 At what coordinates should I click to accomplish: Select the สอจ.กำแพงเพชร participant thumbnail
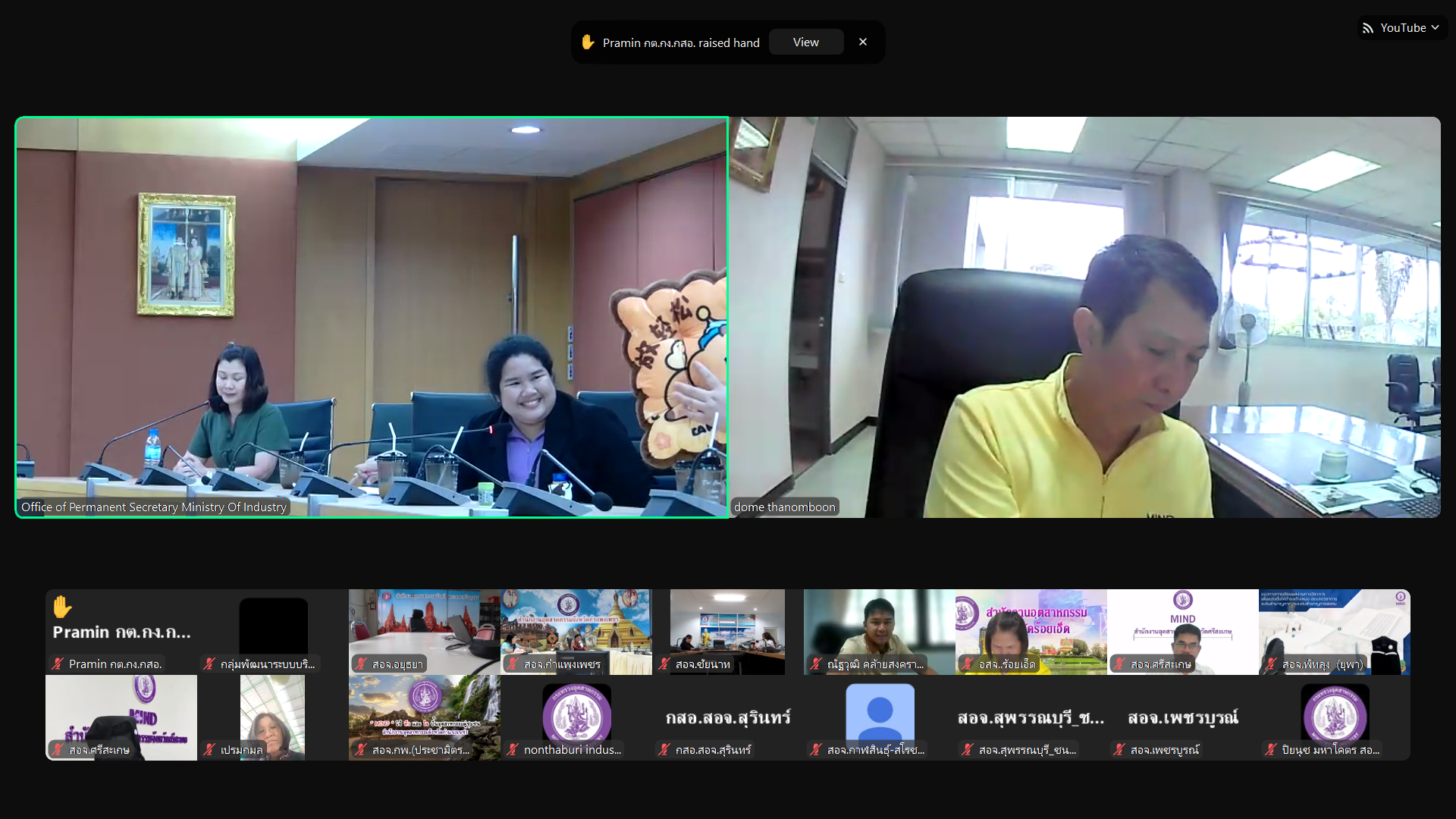576,626
